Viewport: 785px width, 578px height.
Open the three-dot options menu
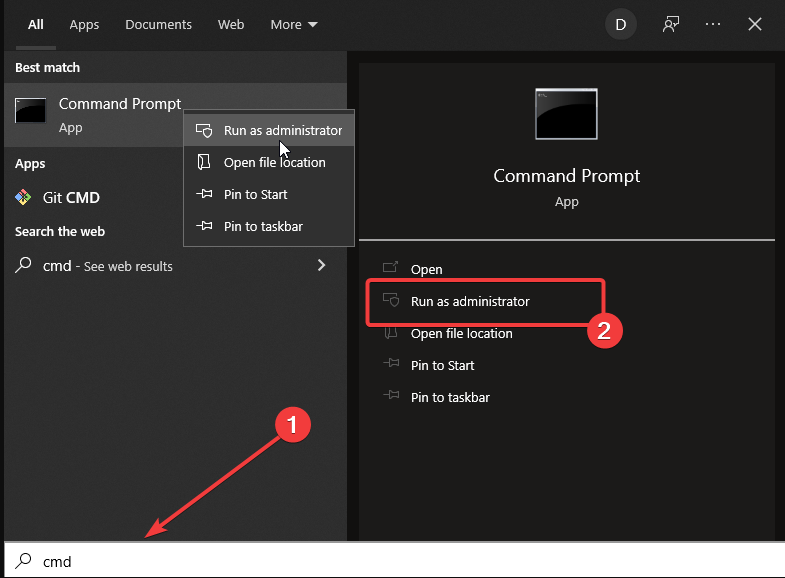coord(712,24)
